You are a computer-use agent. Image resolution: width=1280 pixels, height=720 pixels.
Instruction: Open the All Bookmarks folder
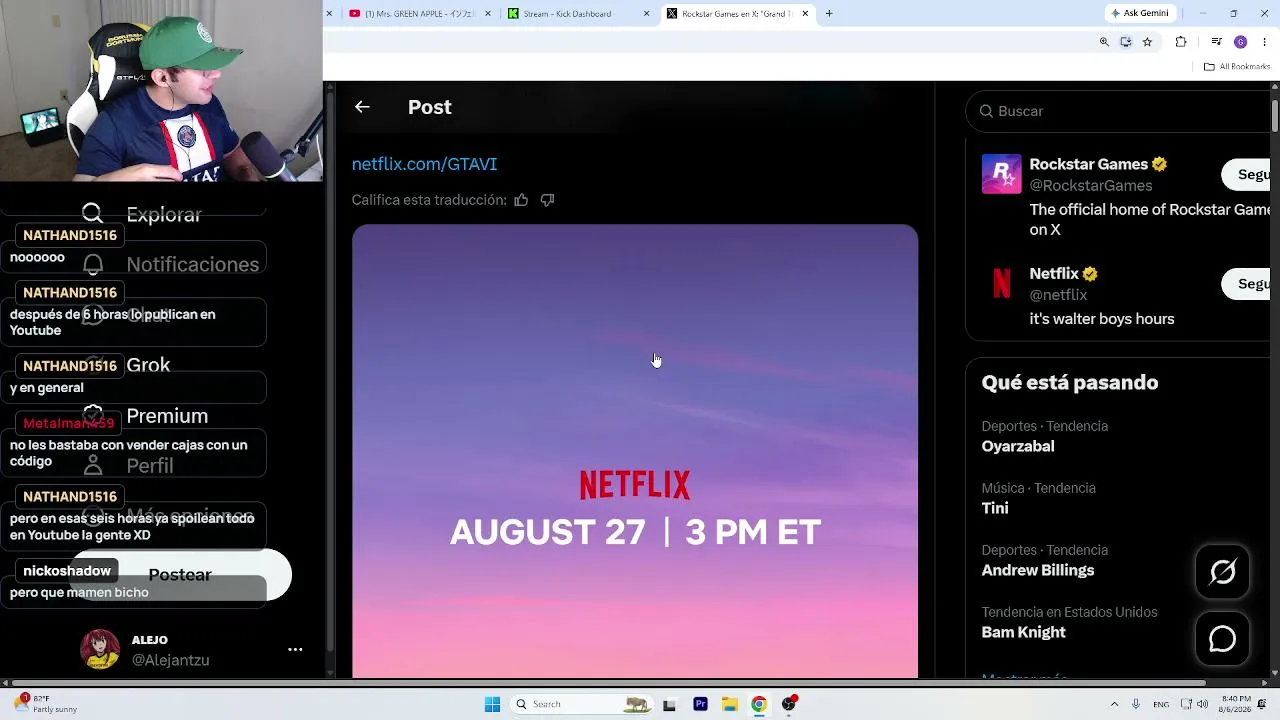click(1237, 67)
